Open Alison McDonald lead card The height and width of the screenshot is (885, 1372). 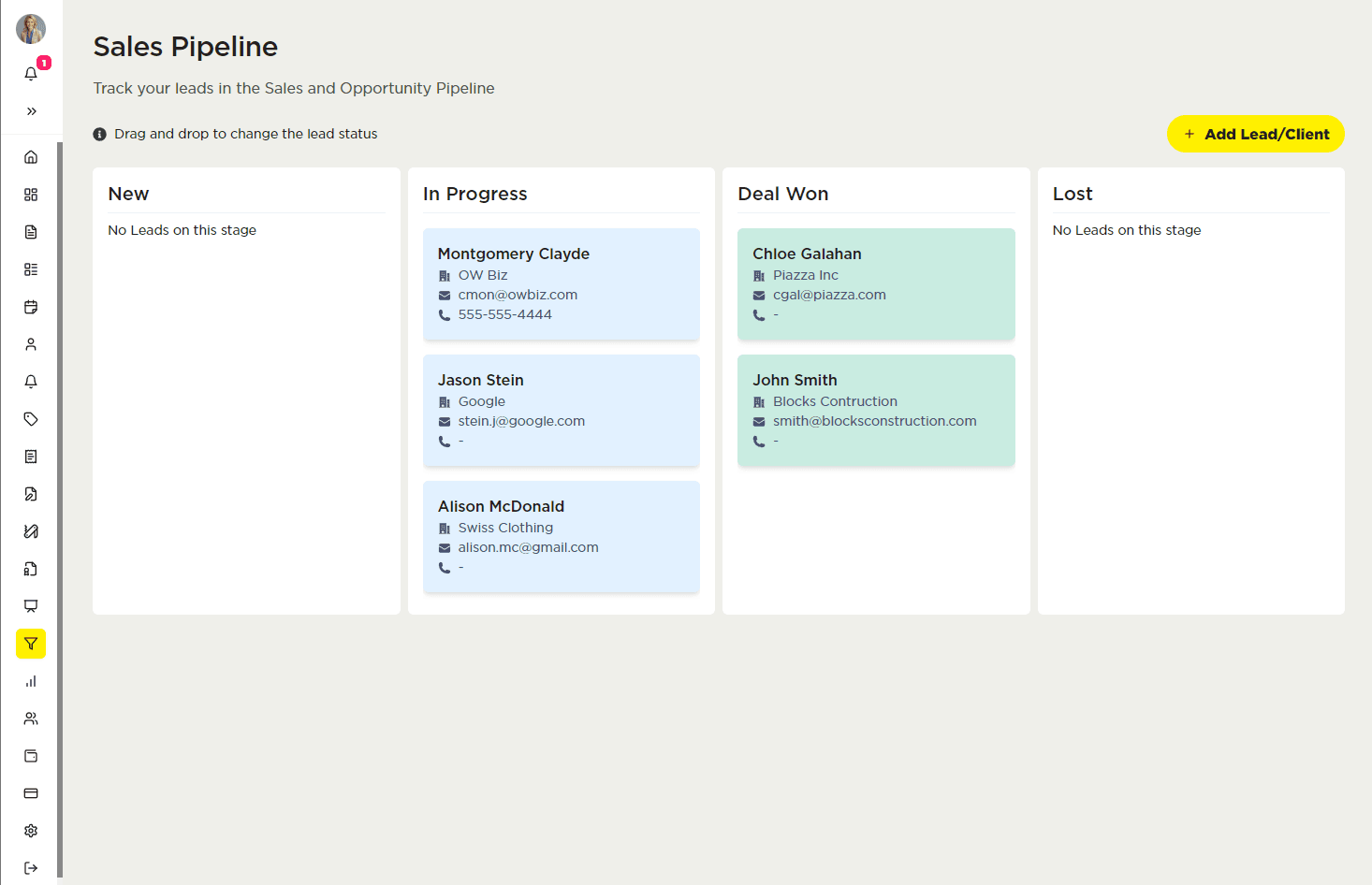pos(561,536)
